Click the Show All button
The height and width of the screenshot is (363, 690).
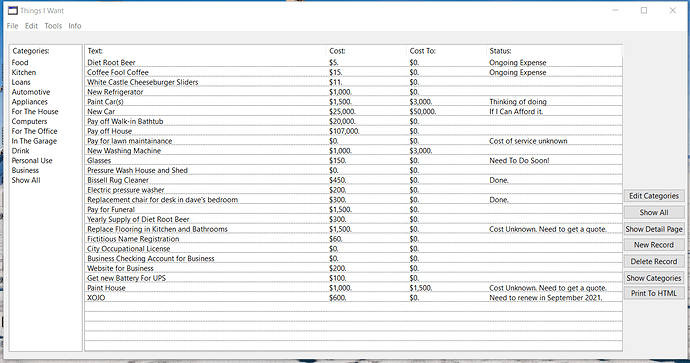654,213
